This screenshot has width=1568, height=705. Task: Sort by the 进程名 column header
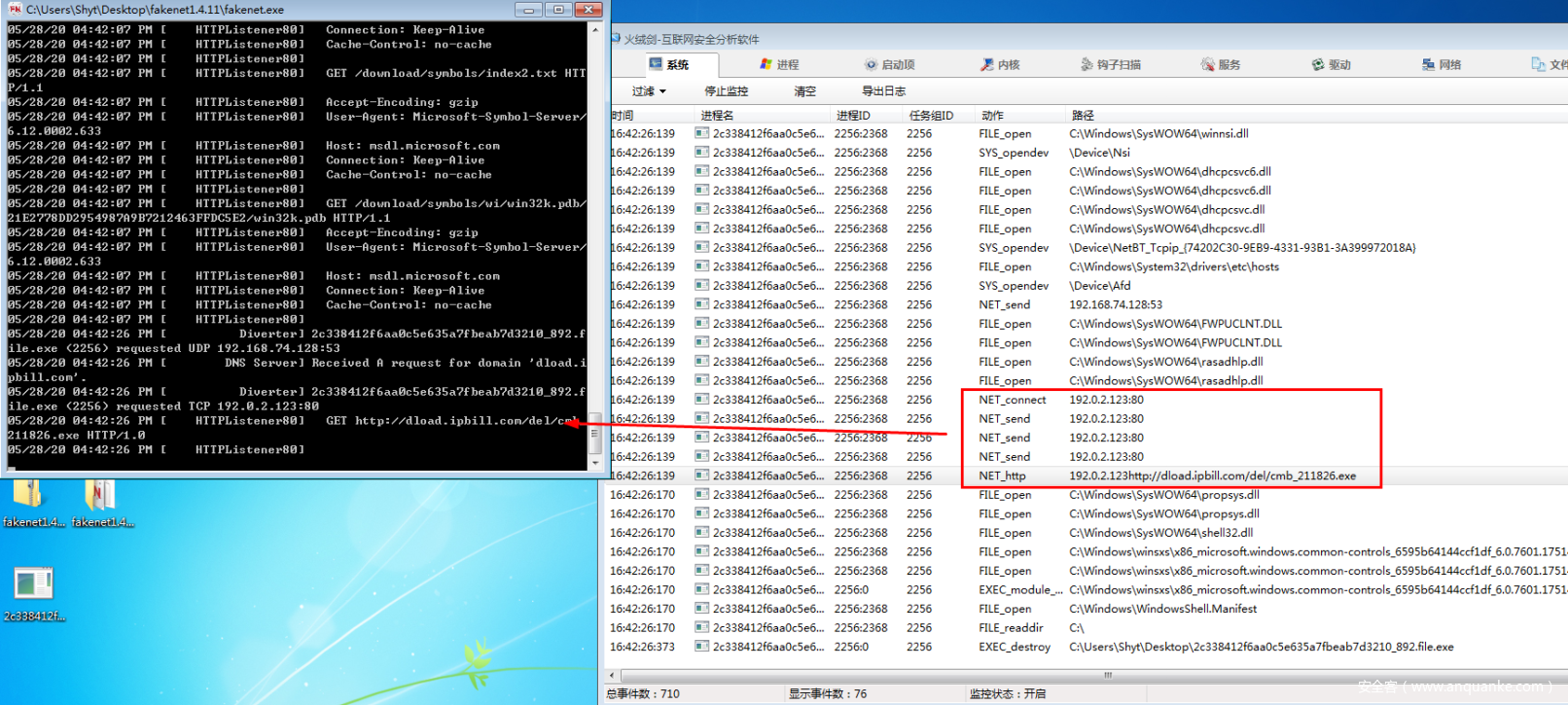click(718, 115)
